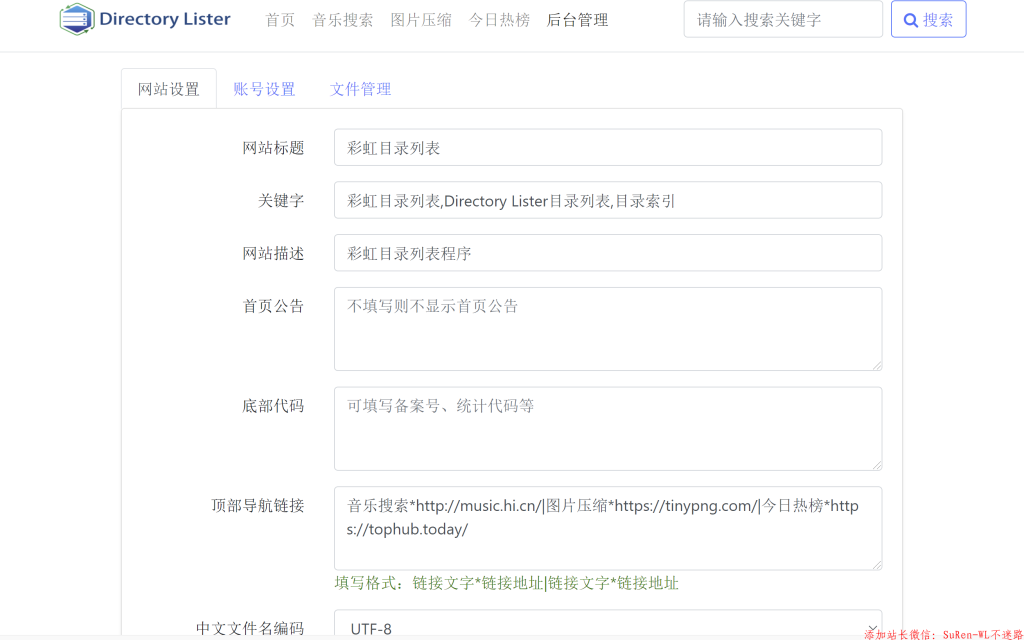Click the 填写格式 hint text
Image resolution: width=1024 pixels, height=640 pixels.
click(507, 583)
